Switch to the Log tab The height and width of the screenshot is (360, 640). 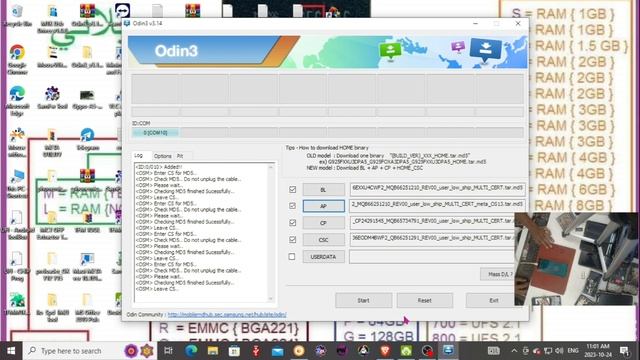pyautogui.click(x=139, y=156)
